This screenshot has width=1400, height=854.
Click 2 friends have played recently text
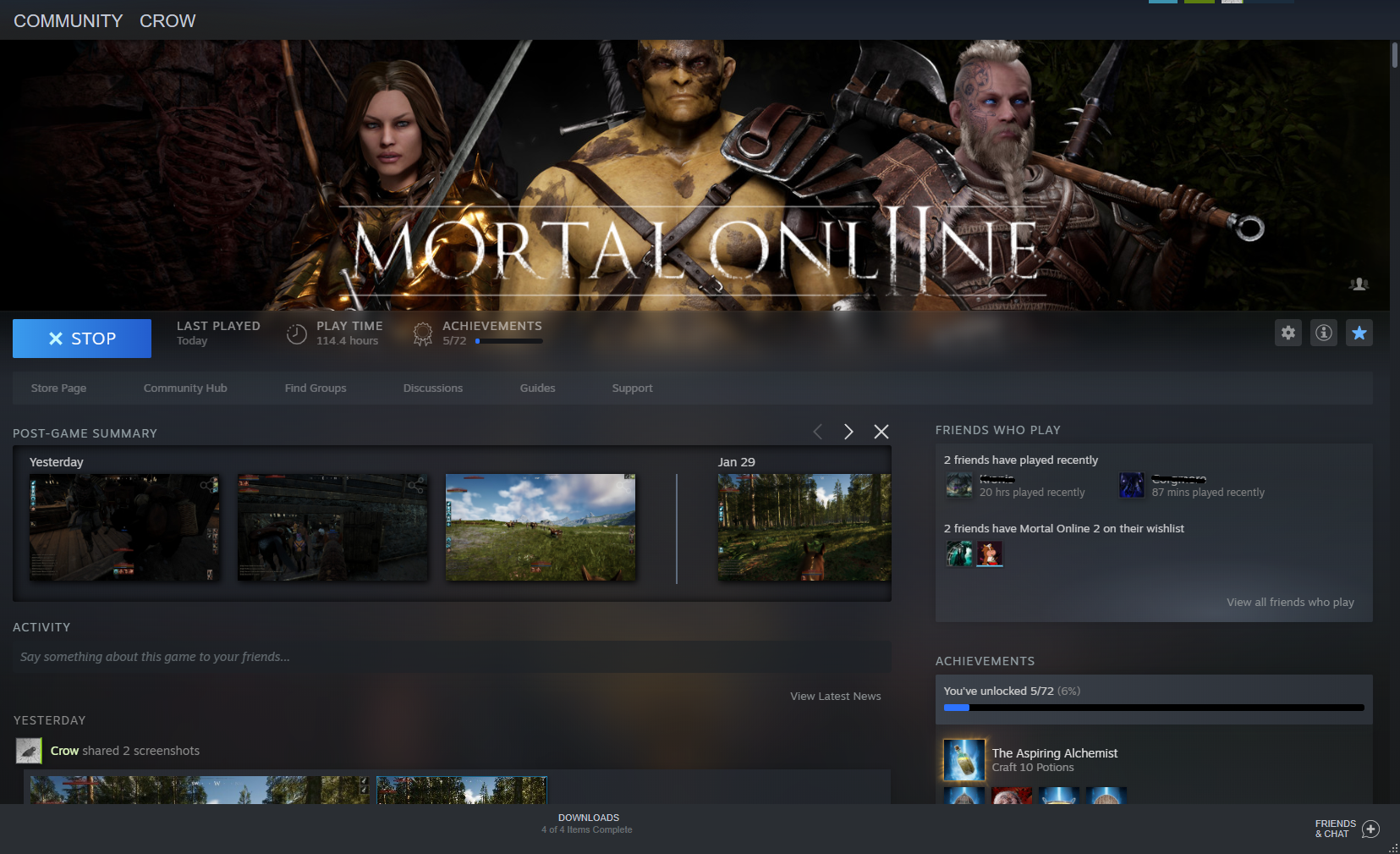click(1021, 460)
